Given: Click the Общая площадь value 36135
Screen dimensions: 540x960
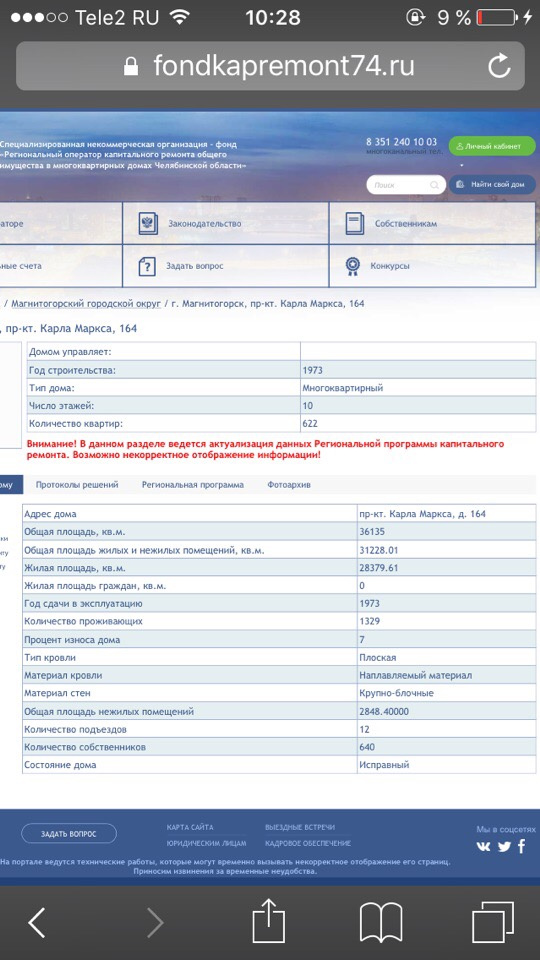Looking at the screenshot, I should pyautogui.click(x=372, y=532).
